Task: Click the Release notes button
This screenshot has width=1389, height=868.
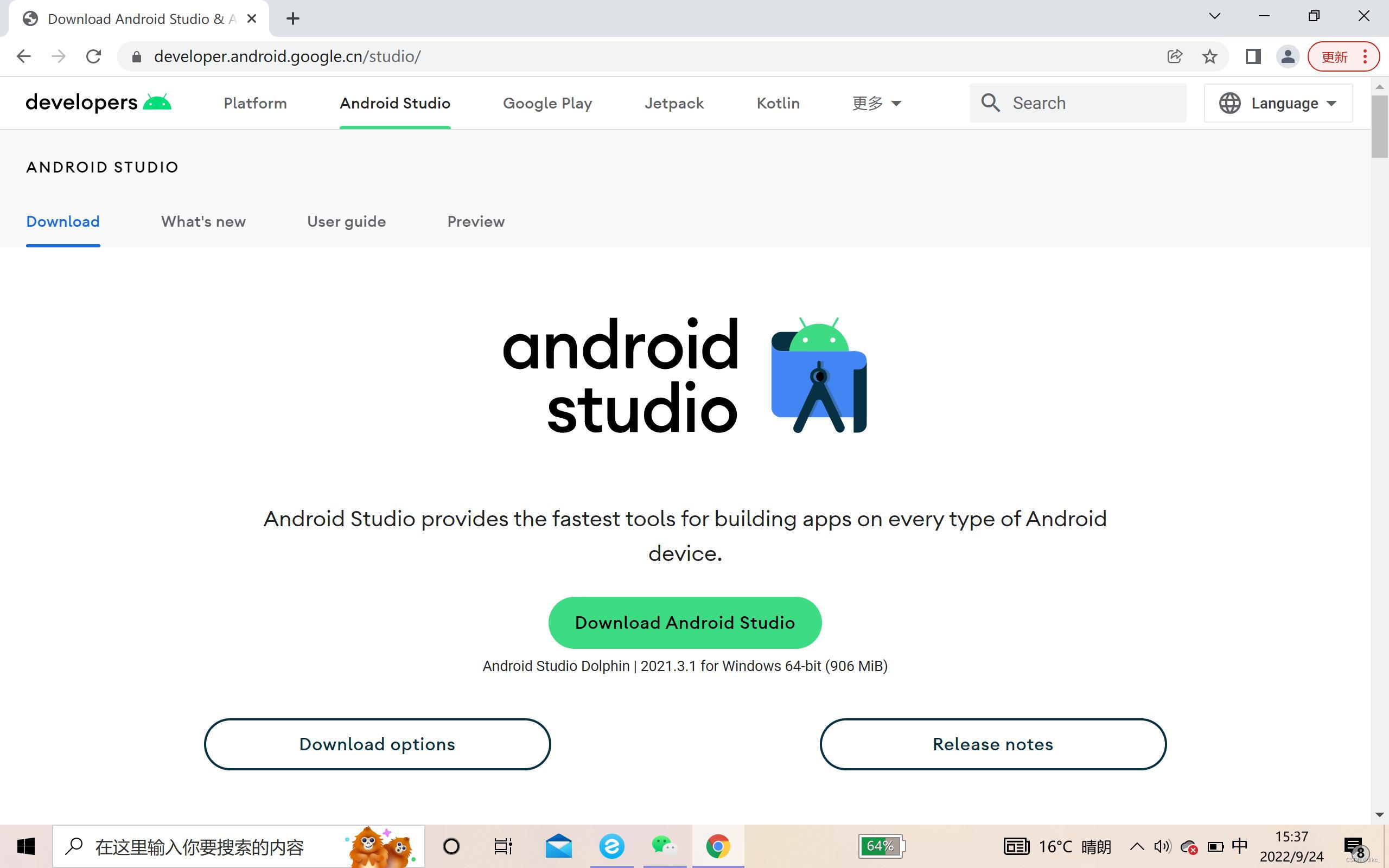Action: pos(992,744)
